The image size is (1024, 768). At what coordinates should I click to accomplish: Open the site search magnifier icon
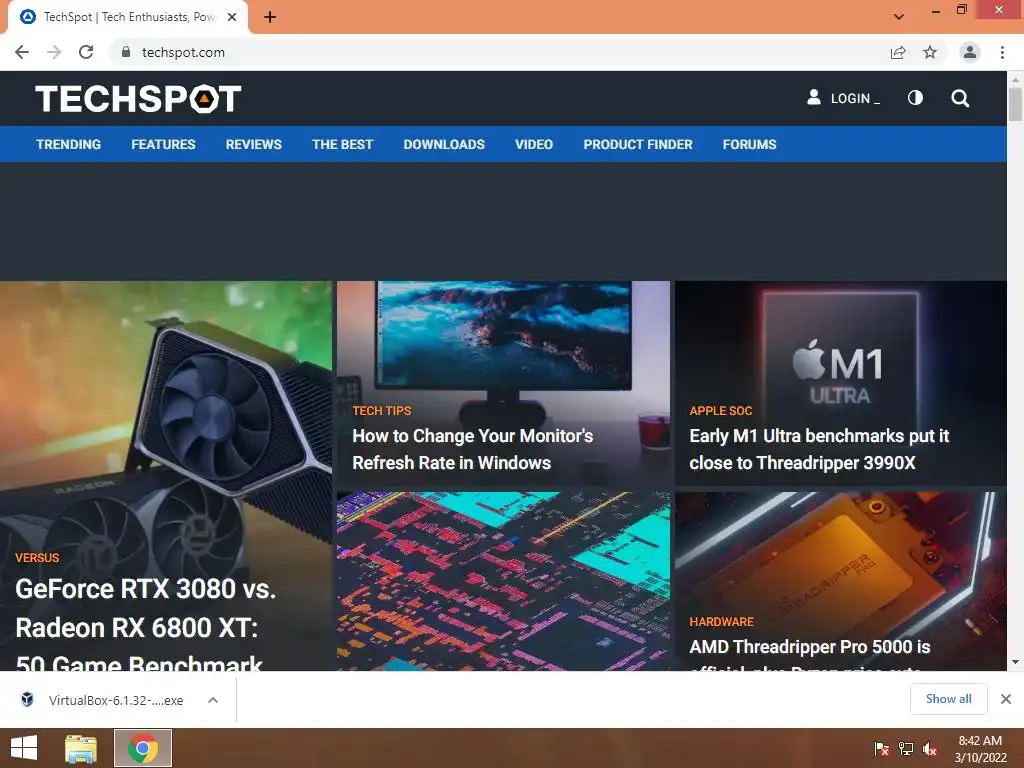pyautogui.click(x=960, y=98)
